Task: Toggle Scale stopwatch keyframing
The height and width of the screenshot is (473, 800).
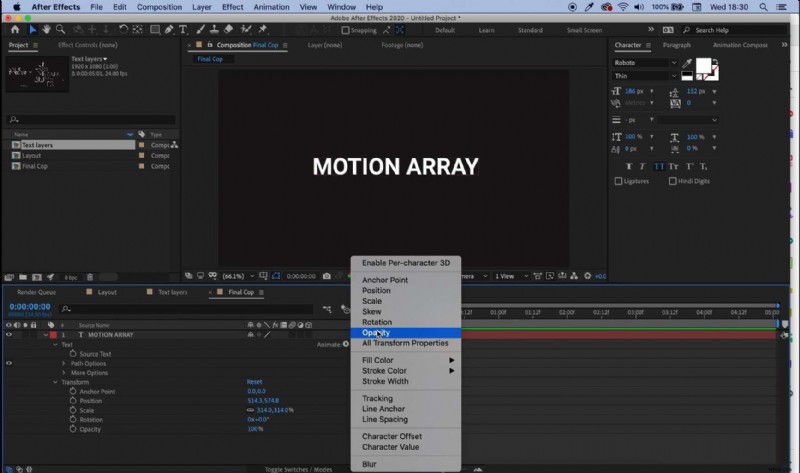Action: (x=73, y=410)
